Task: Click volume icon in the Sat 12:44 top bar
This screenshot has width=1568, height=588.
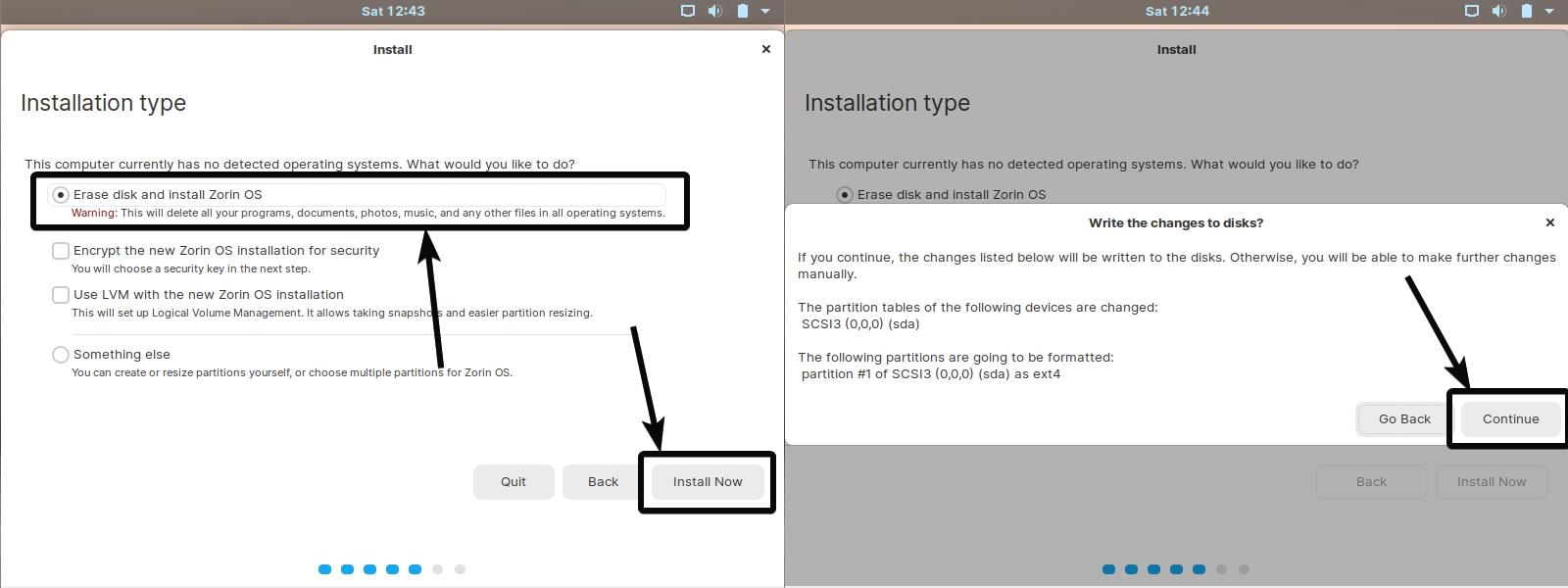Action: pyautogui.click(x=1499, y=11)
